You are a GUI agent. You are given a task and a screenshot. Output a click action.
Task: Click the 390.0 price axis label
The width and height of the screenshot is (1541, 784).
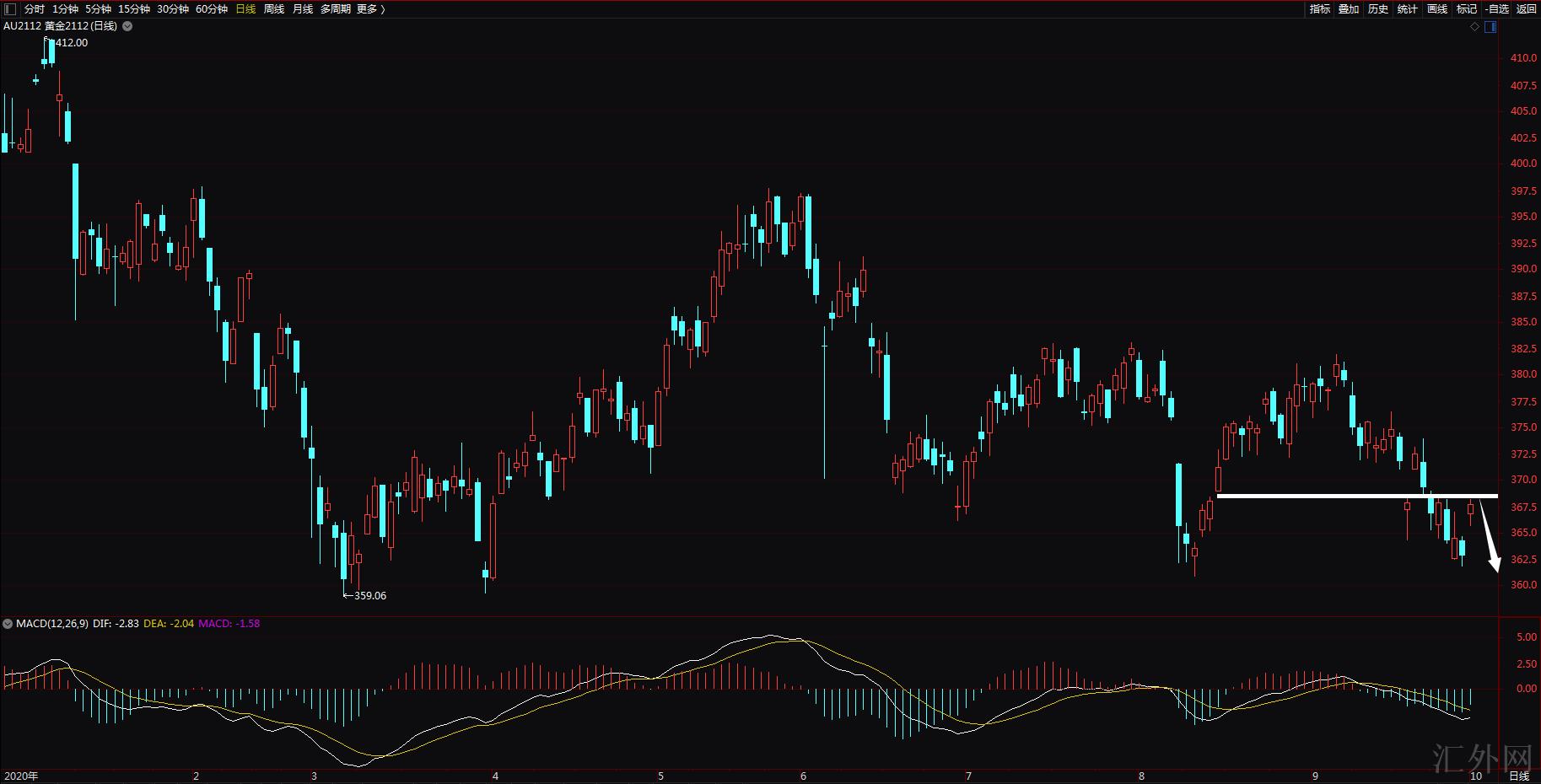point(1524,269)
